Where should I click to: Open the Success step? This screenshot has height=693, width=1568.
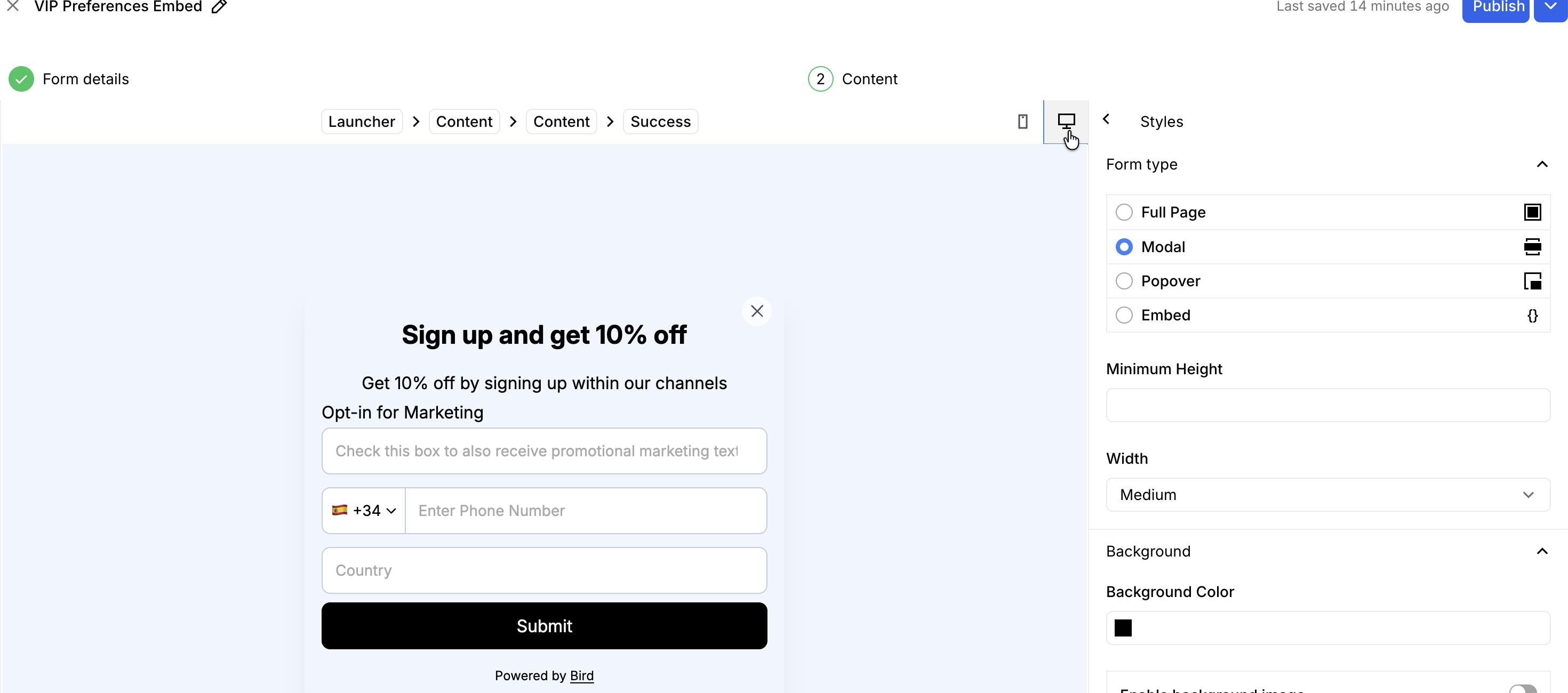[x=660, y=122]
